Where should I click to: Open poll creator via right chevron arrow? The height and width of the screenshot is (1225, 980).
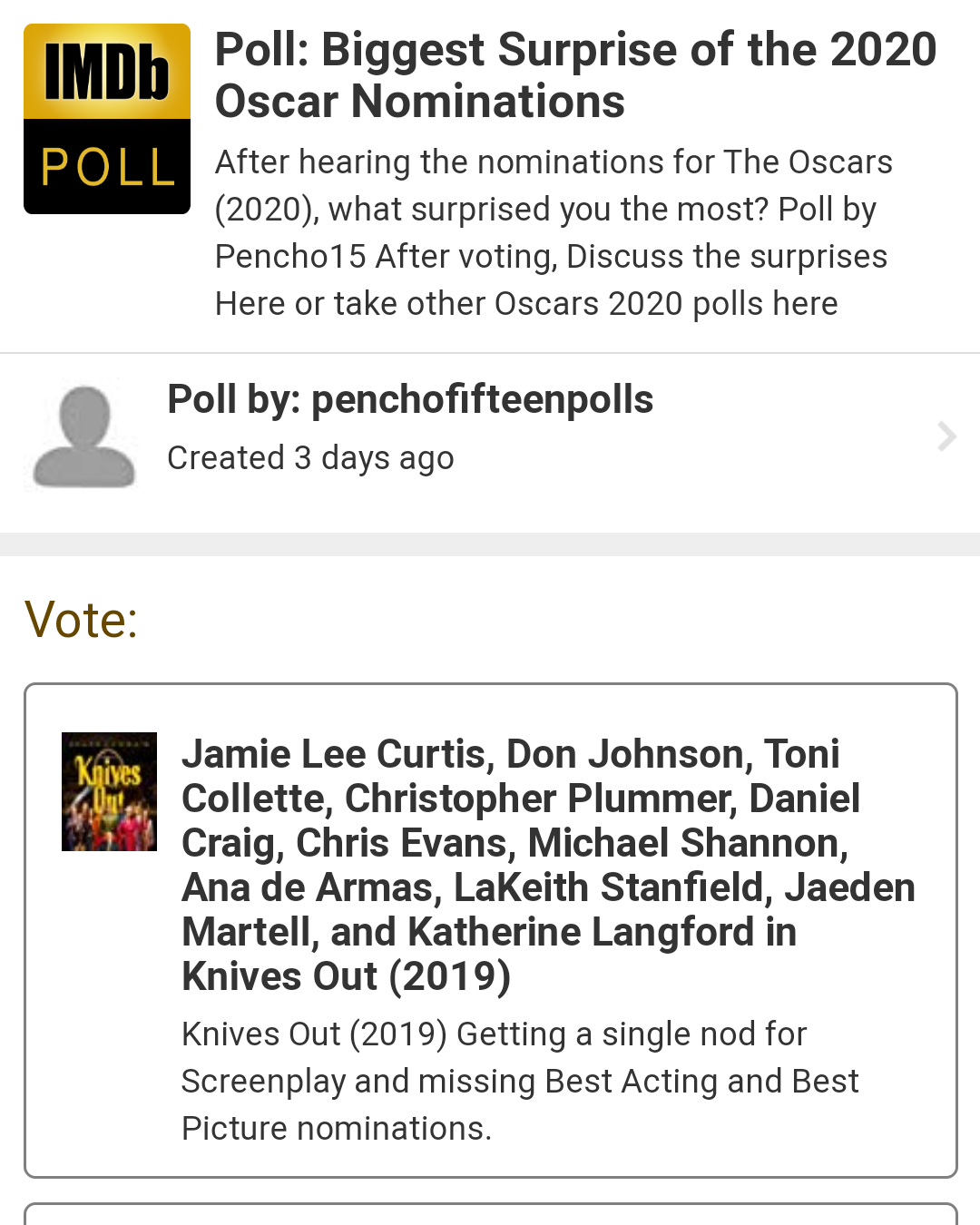(x=946, y=436)
